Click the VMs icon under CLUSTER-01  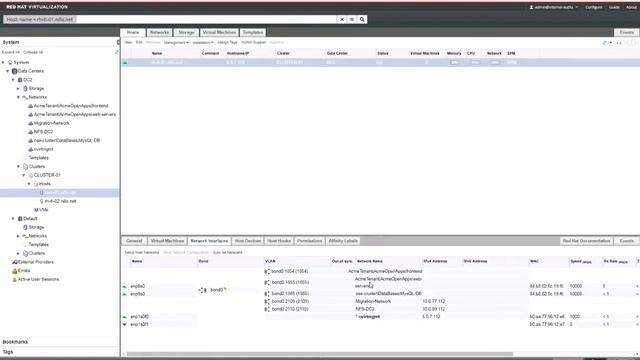coord(36,210)
